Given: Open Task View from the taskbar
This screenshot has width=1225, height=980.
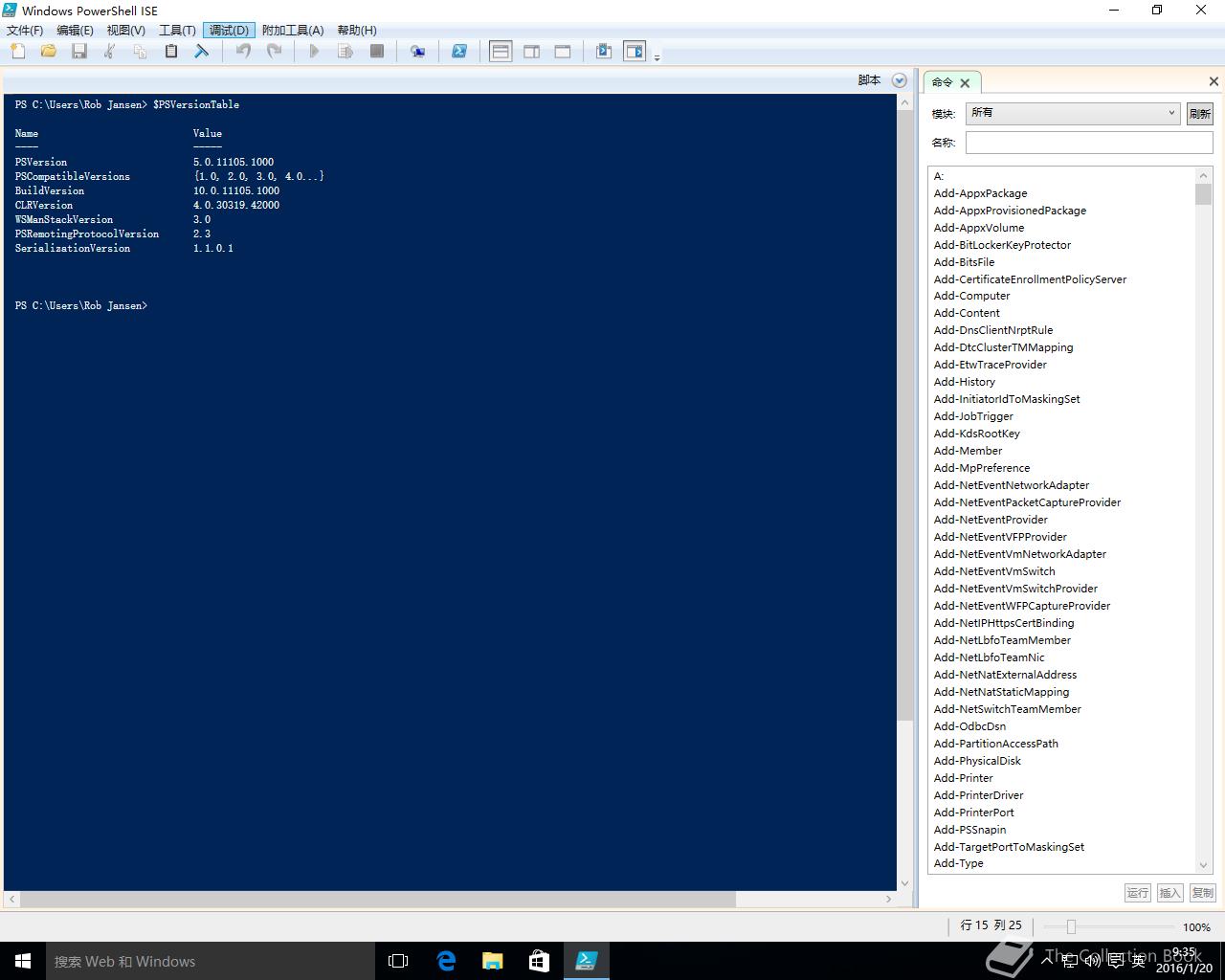Looking at the screenshot, I should click(398, 961).
